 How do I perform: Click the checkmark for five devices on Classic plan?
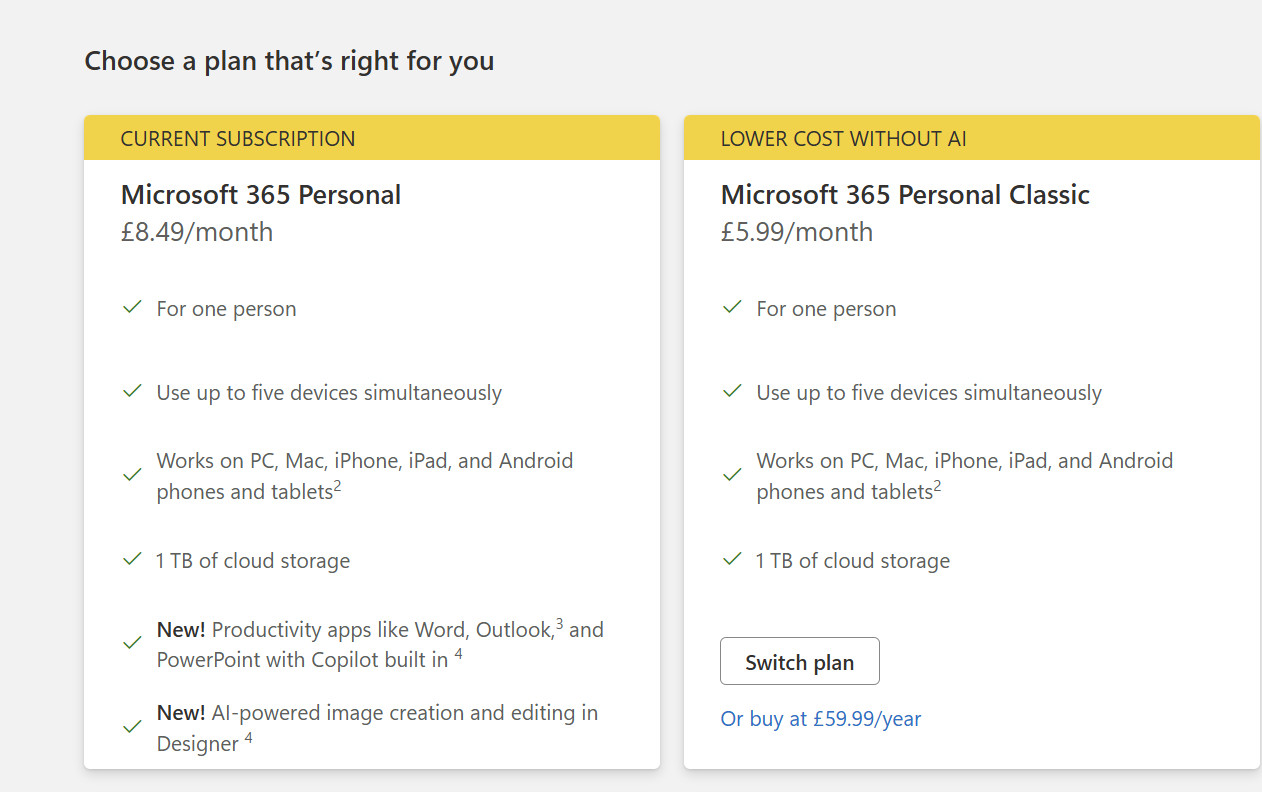[x=731, y=391]
